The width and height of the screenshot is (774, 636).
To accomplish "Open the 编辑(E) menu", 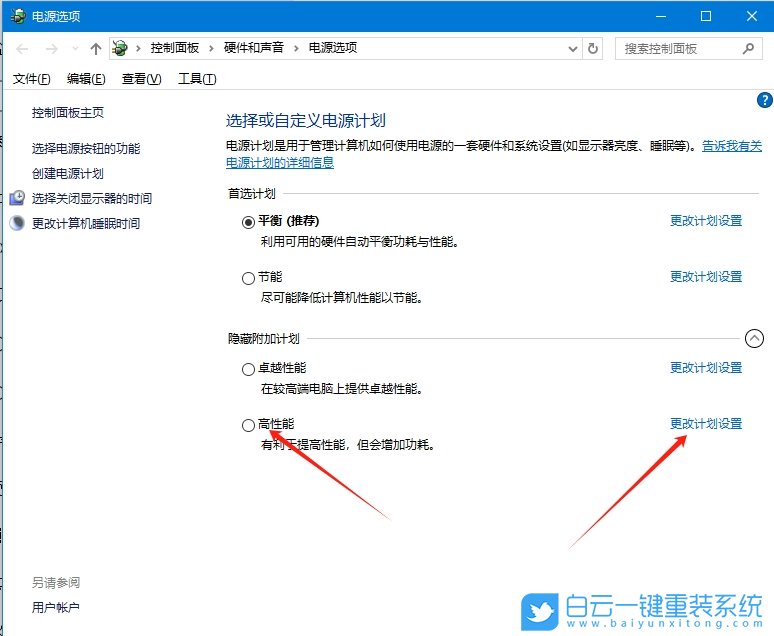I will pyautogui.click(x=86, y=79).
